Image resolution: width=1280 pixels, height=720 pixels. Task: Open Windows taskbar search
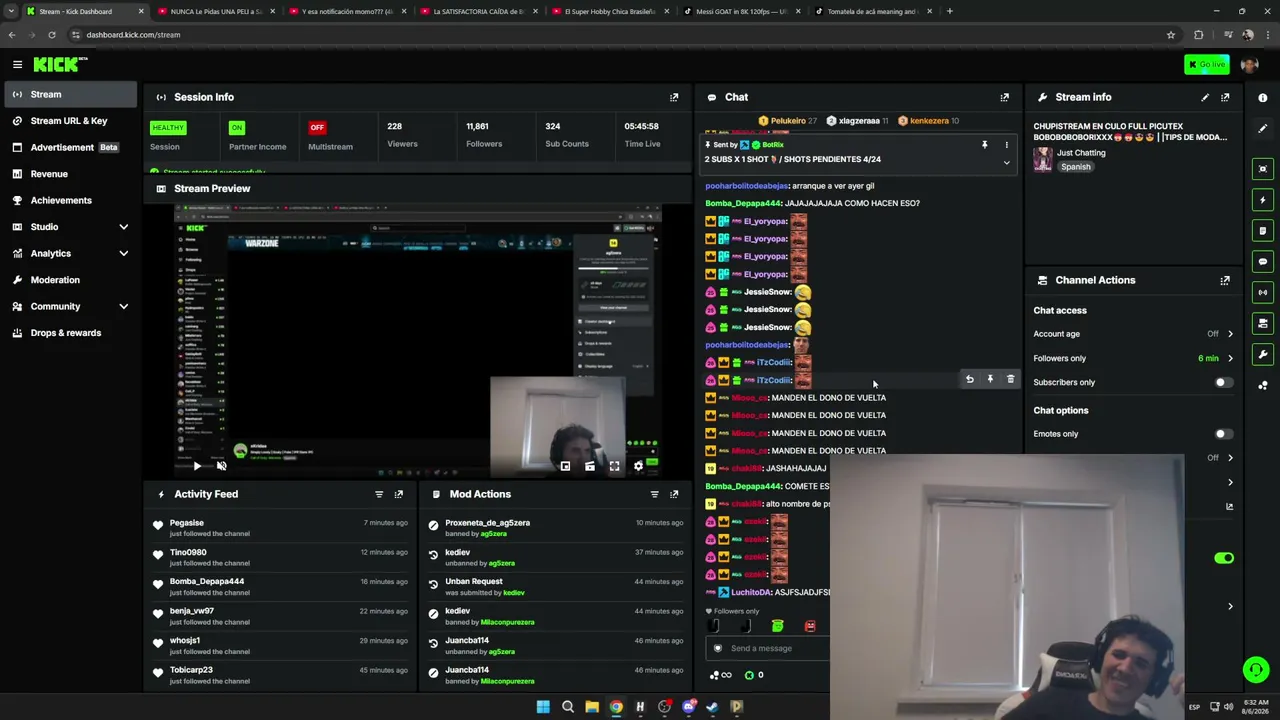pos(567,707)
